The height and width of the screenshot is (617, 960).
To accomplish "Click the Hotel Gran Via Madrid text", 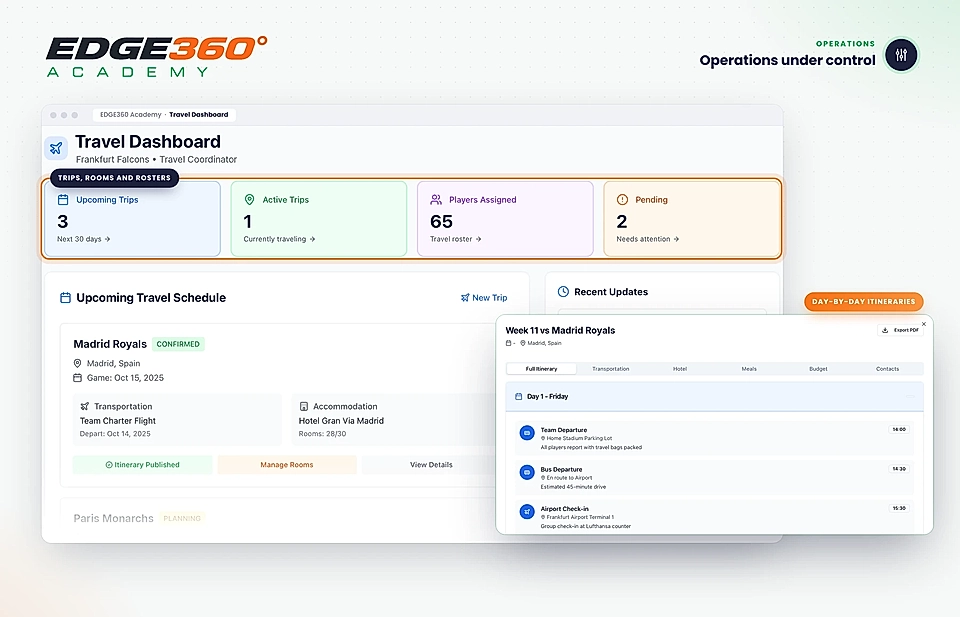I will 341,421.
